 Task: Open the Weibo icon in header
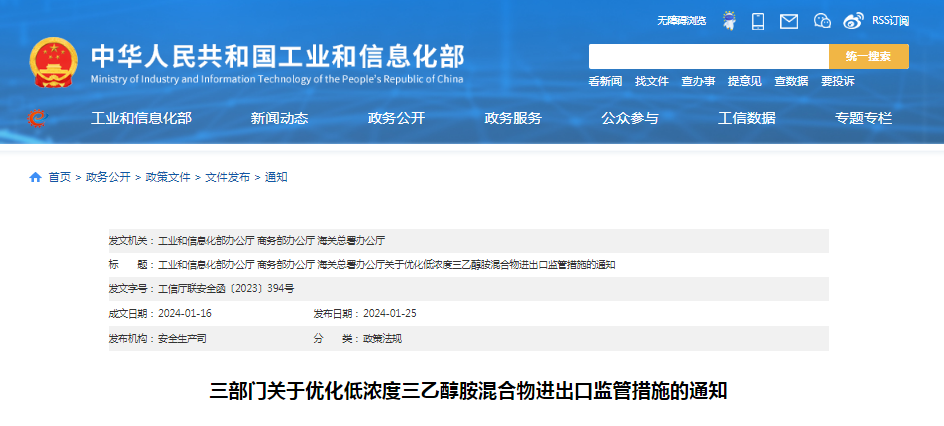point(852,21)
